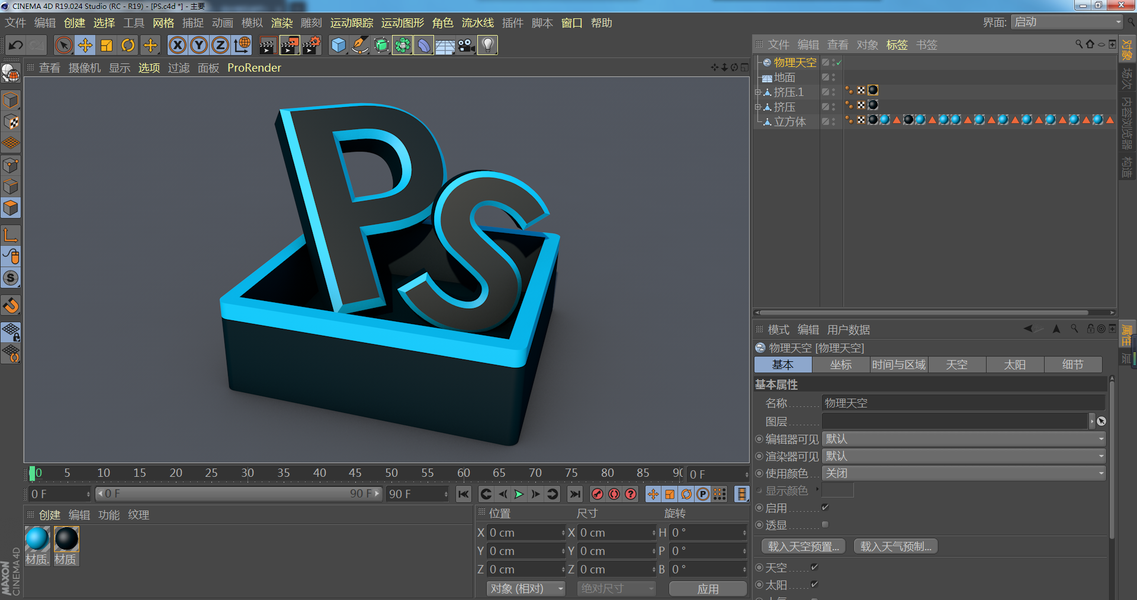Activate the Move tool in top toolbar
This screenshot has height=600, width=1137.
(85, 45)
